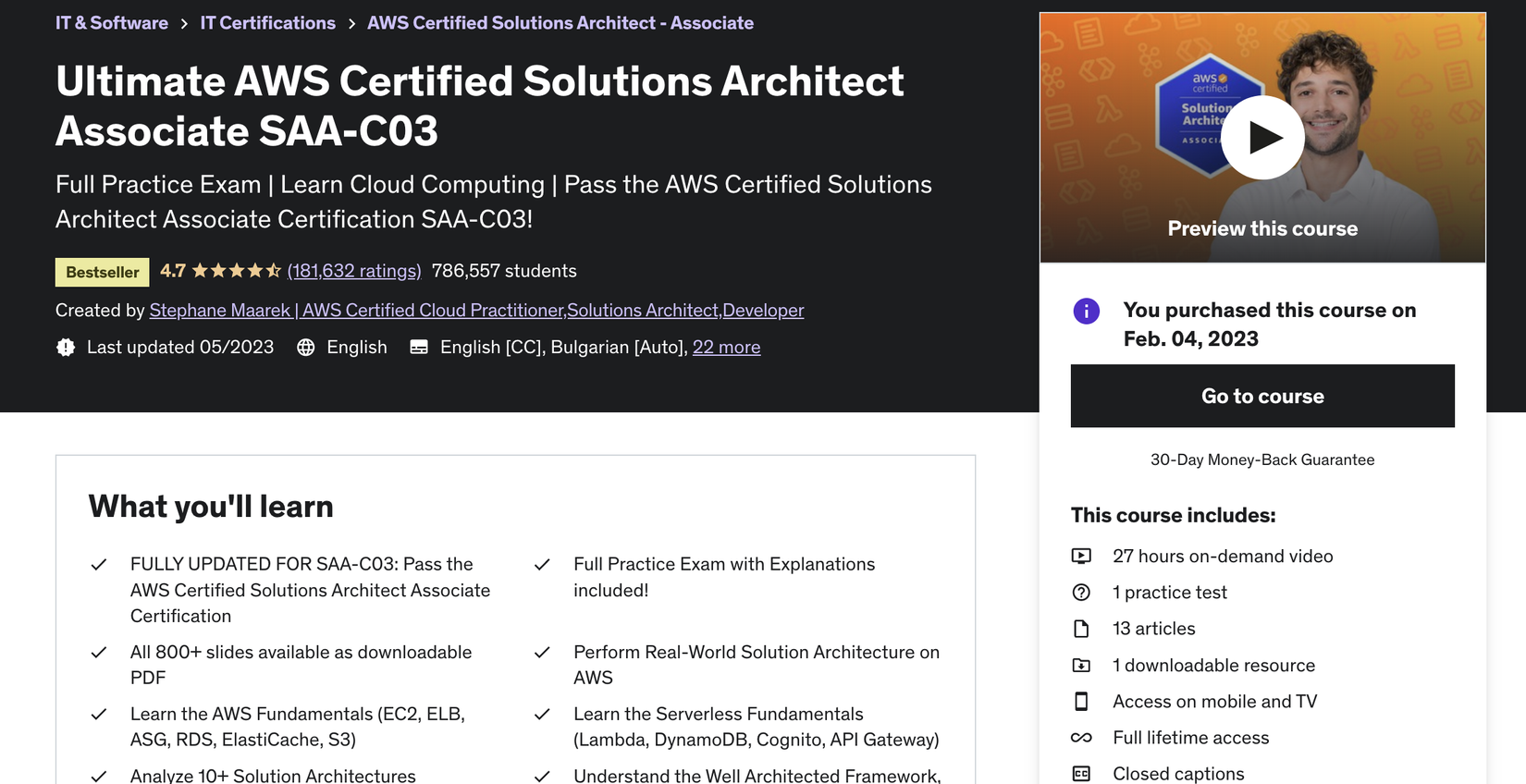Click the purple info icon

pos(1086,311)
